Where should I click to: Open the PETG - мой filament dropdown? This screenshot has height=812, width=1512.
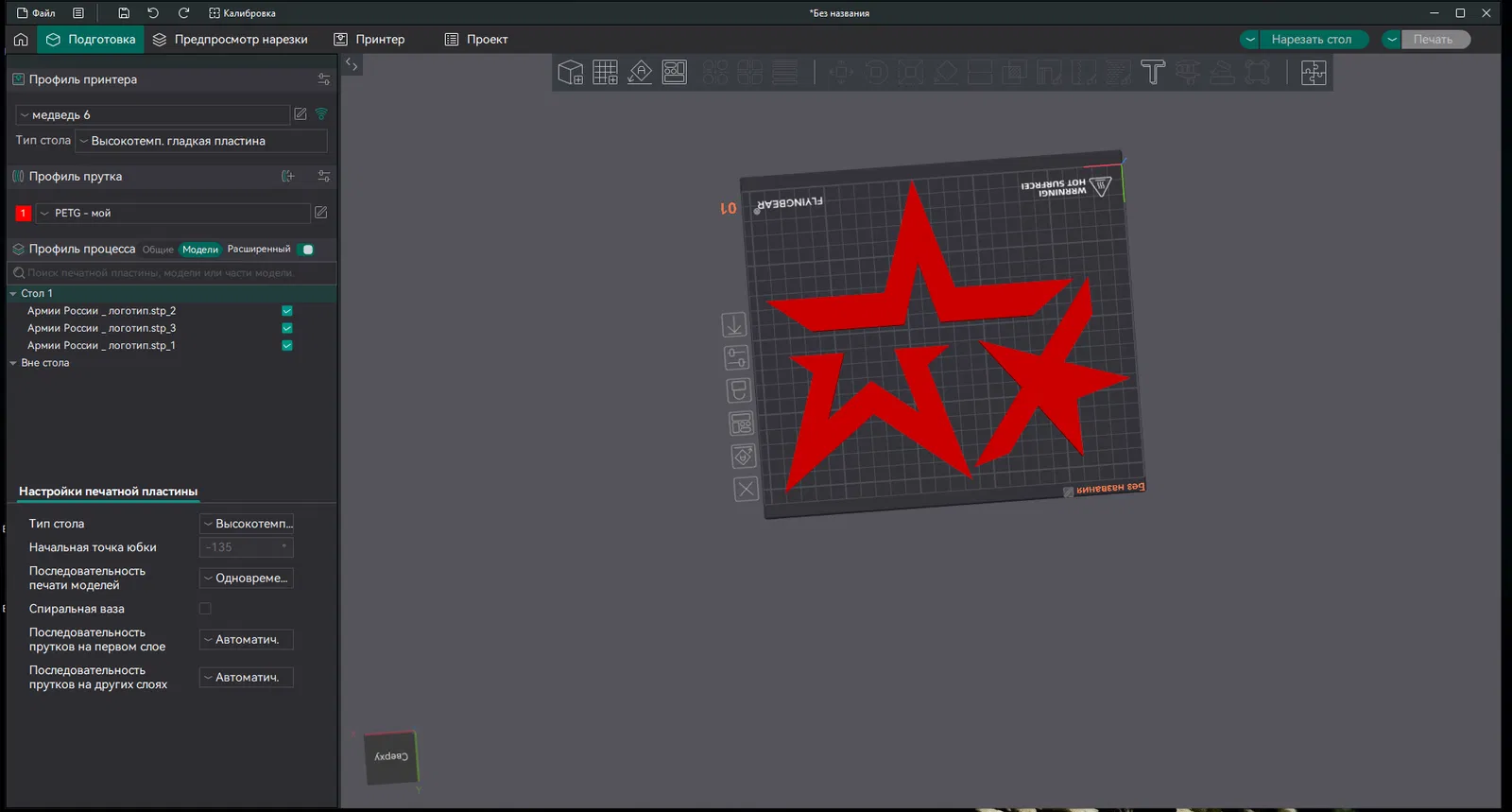(173, 214)
